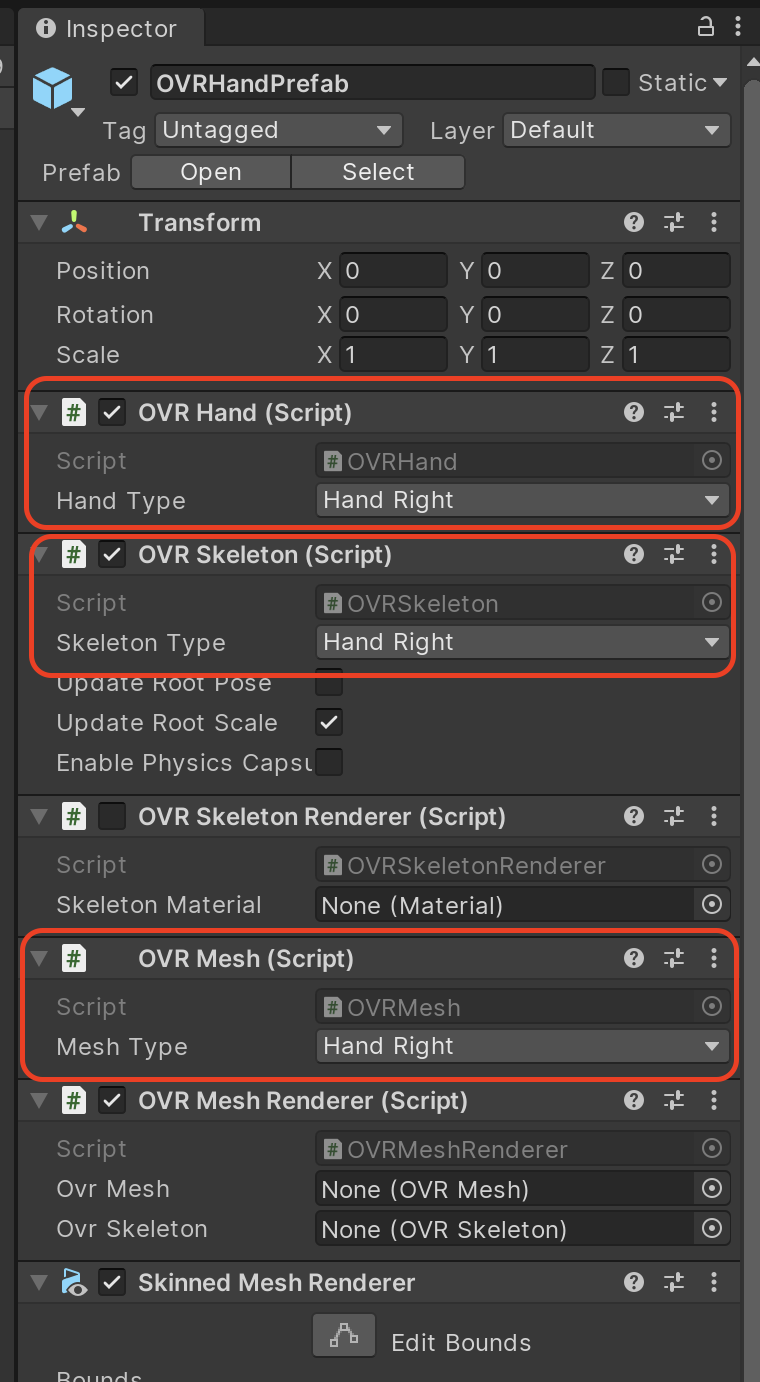Click the Inspector lock icon

[706, 28]
